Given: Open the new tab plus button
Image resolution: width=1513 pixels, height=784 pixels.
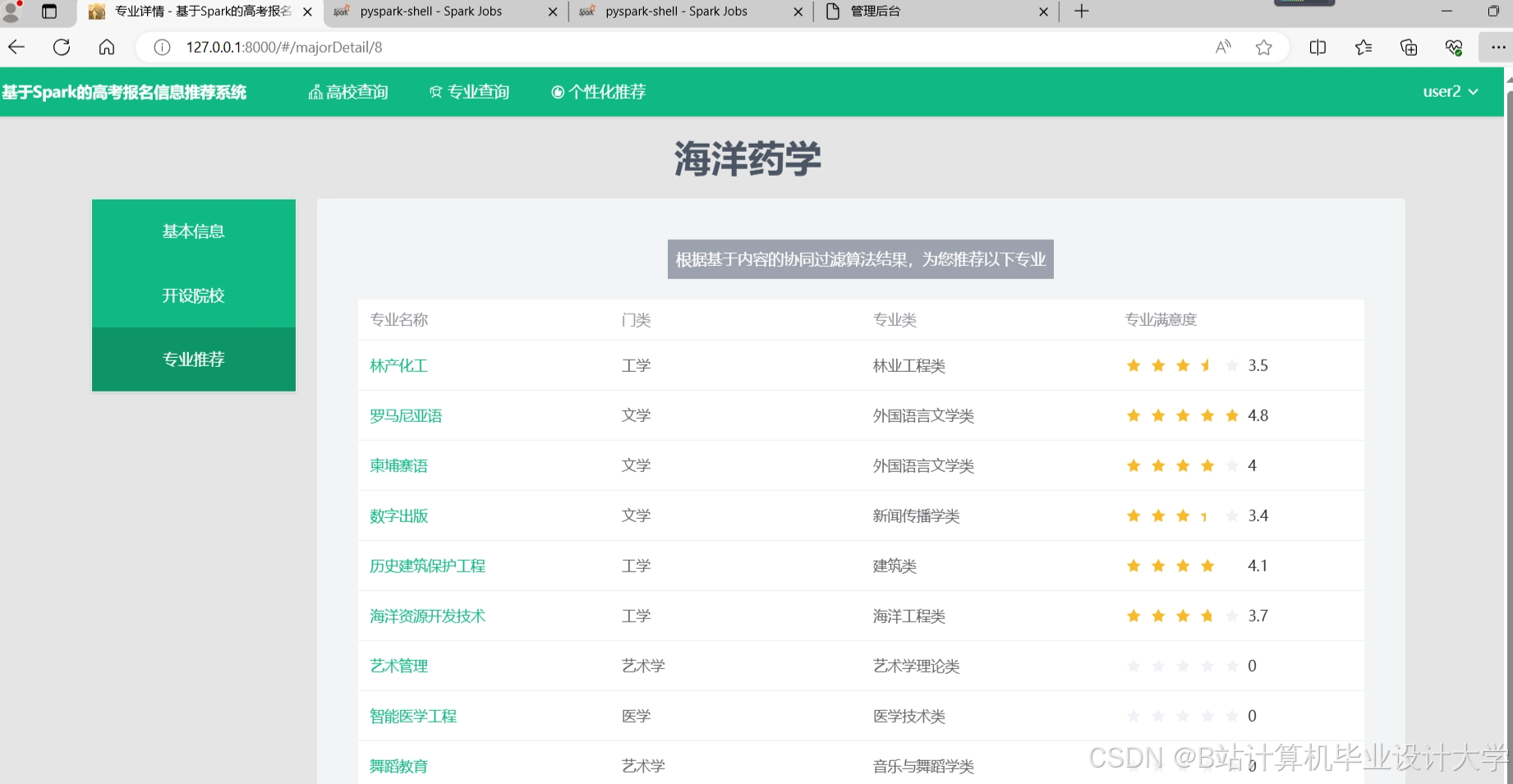Looking at the screenshot, I should point(1080,11).
